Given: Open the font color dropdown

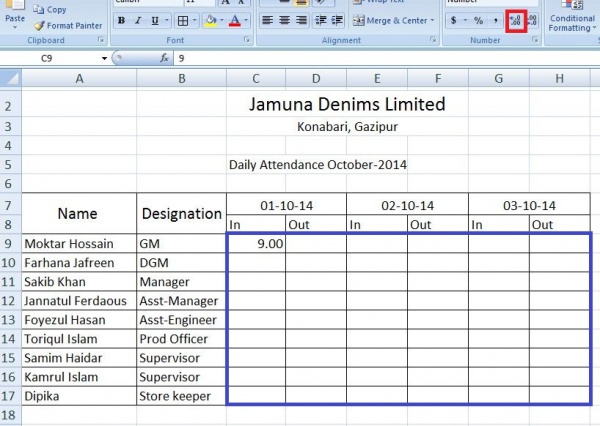Looking at the screenshot, I should click(246, 20).
